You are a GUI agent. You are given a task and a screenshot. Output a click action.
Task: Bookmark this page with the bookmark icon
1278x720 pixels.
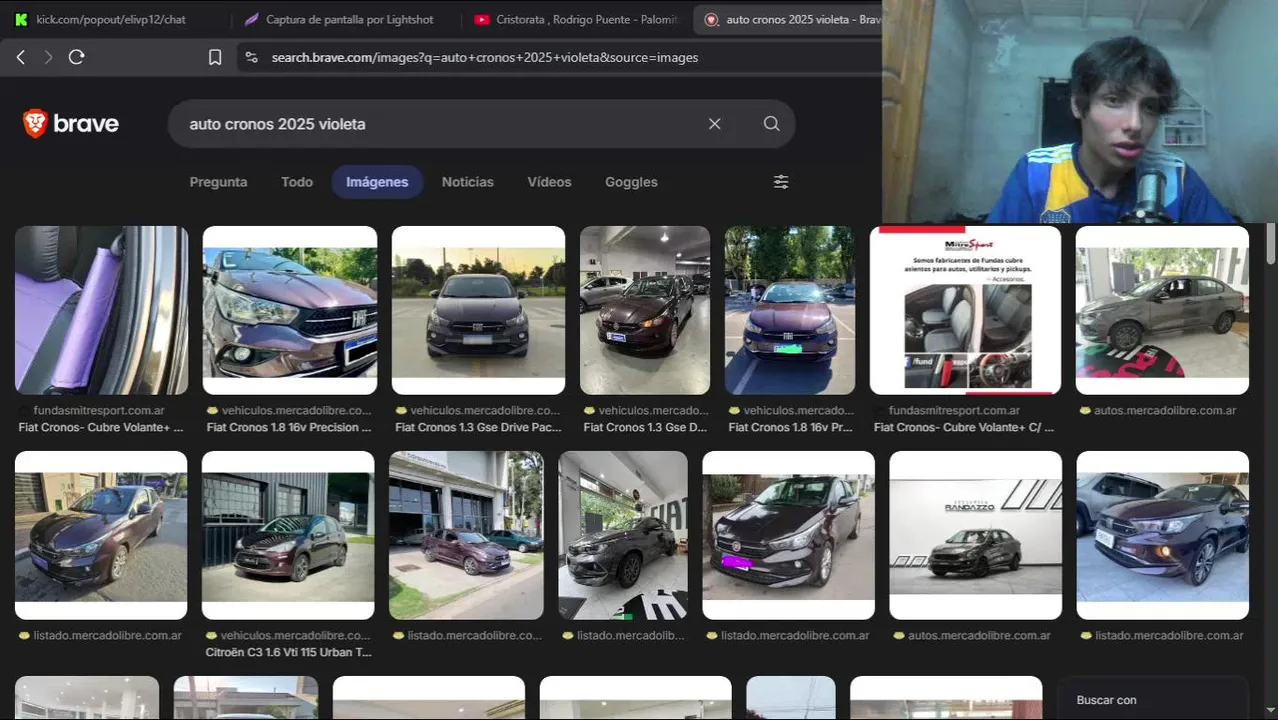point(215,57)
